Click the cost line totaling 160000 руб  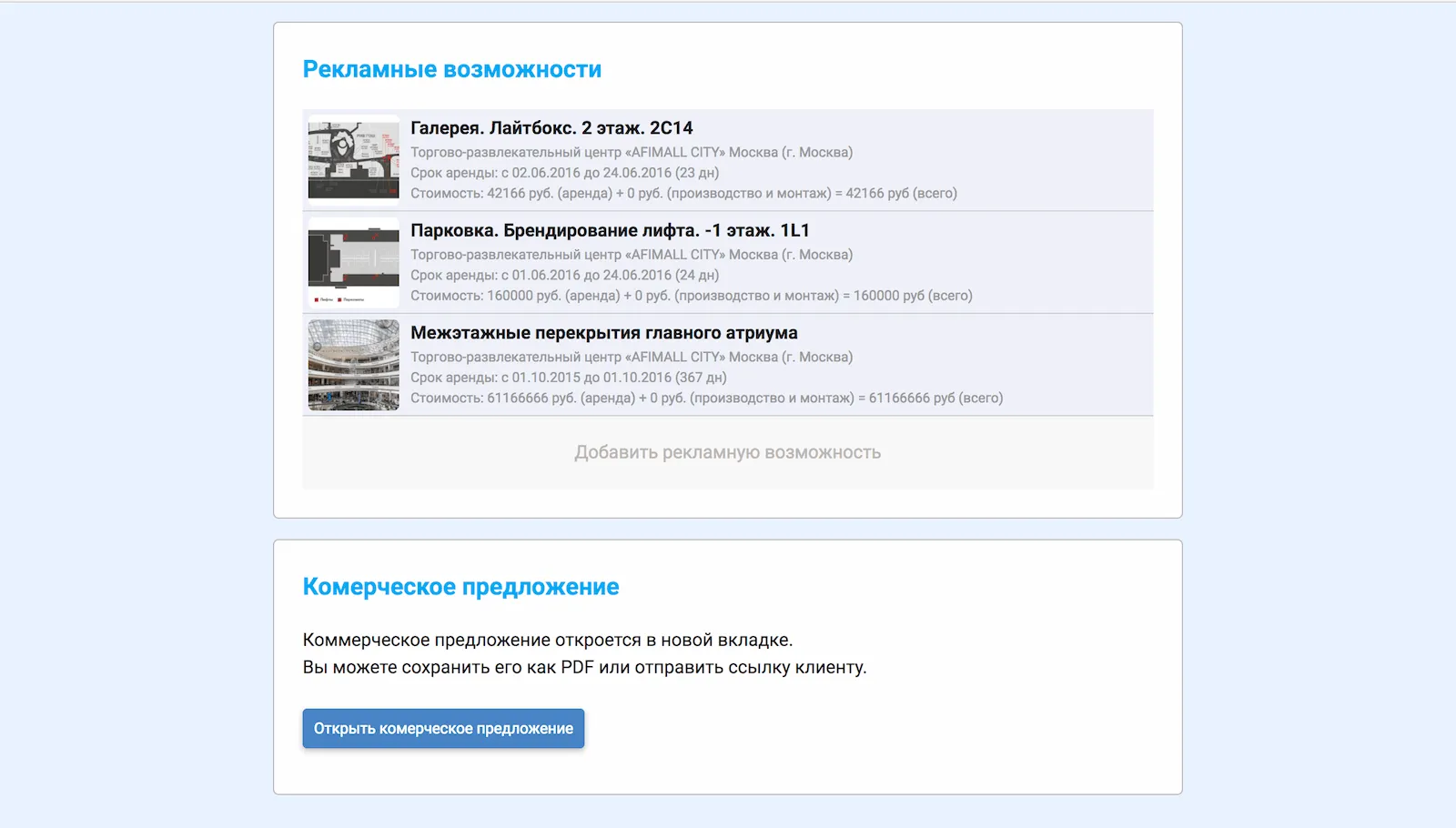point(691,296)
